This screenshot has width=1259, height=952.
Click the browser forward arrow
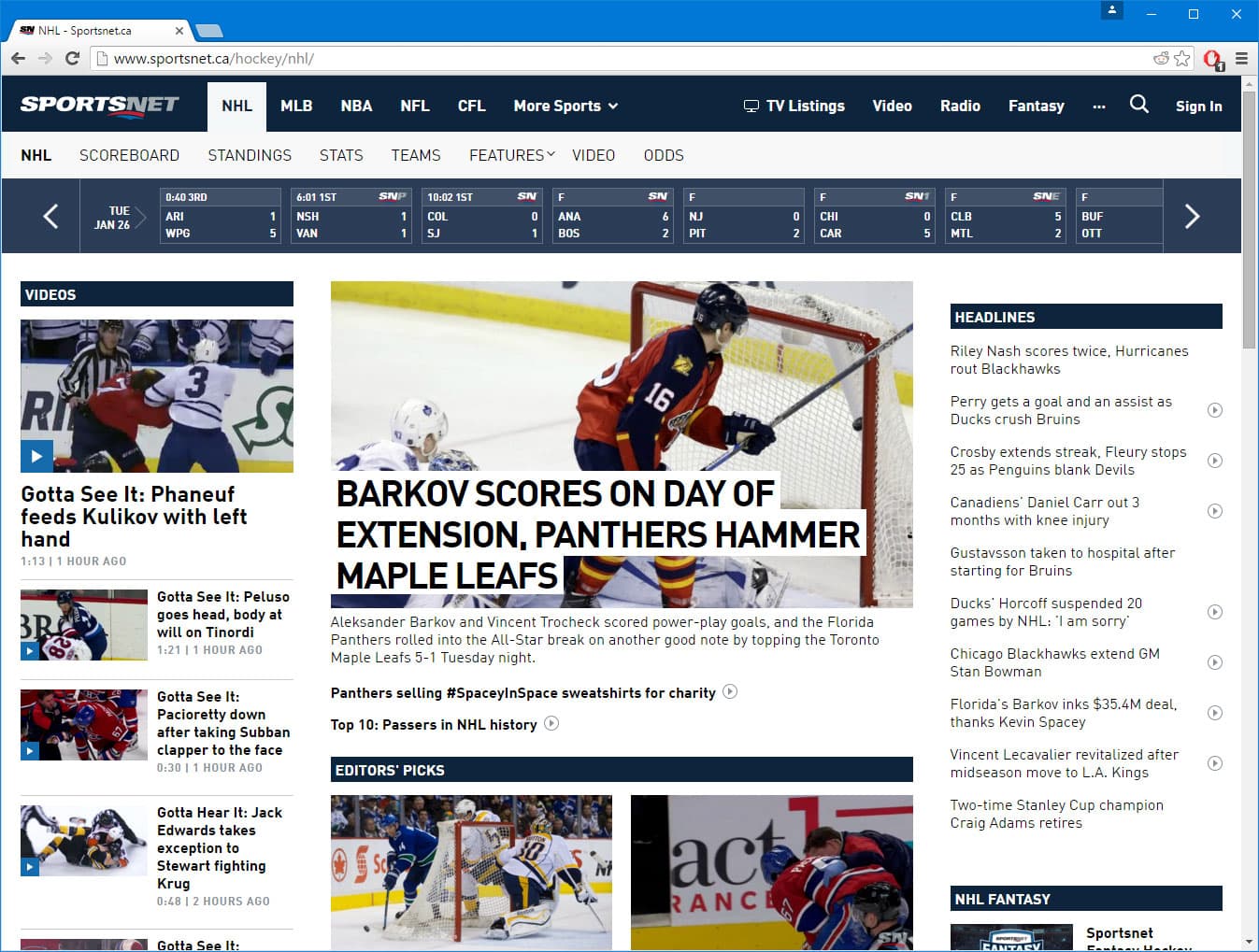click(45, 58)
